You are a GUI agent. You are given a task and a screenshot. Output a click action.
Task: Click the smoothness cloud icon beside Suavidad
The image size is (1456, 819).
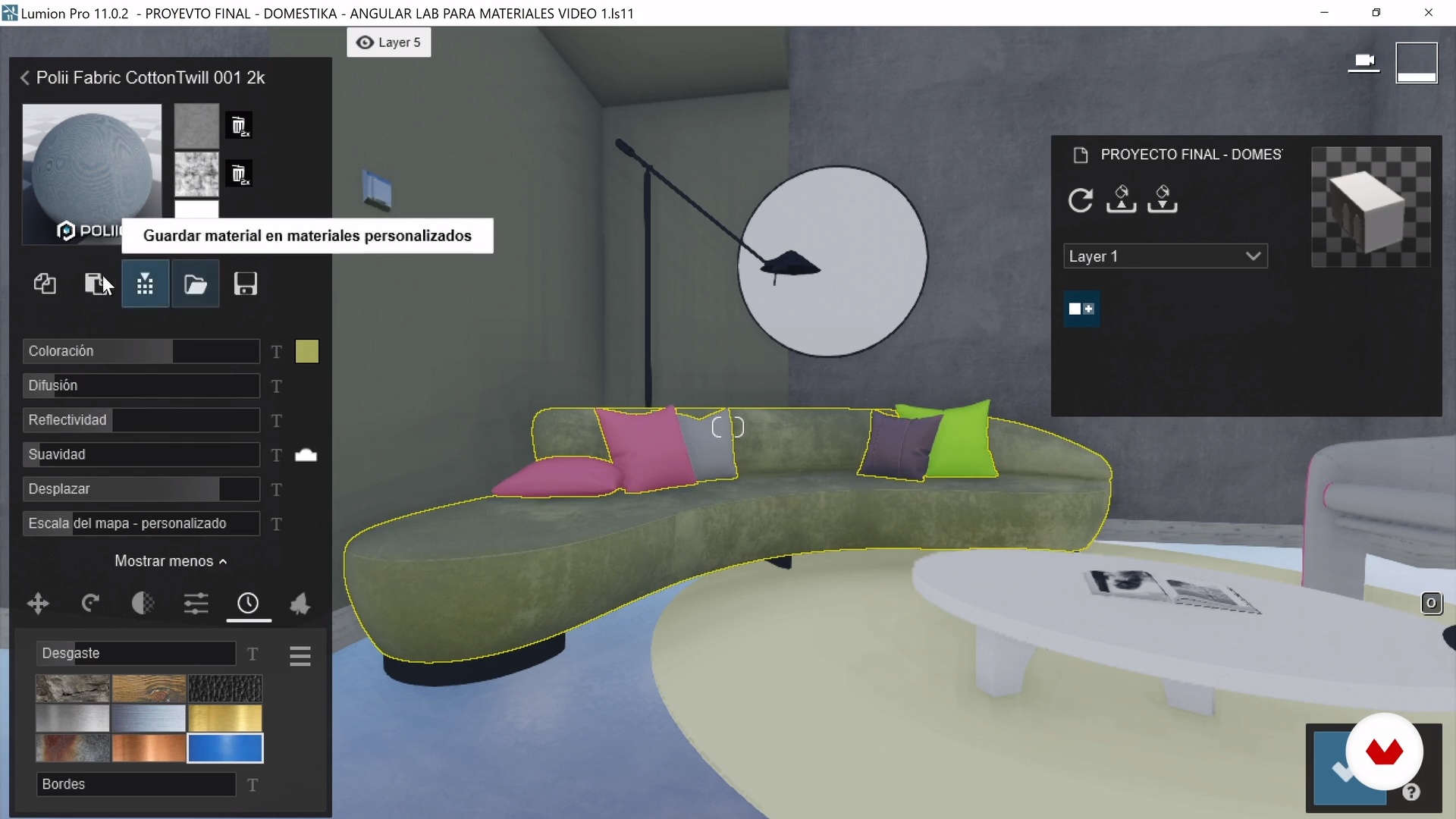click(306, 455)
